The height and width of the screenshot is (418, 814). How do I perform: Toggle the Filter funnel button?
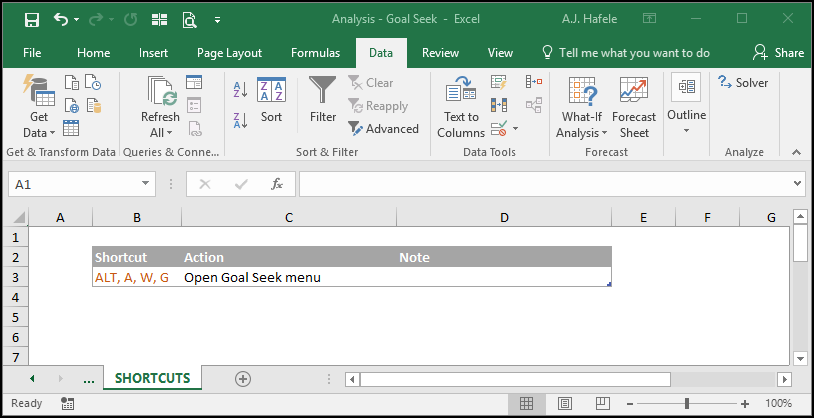323,100
